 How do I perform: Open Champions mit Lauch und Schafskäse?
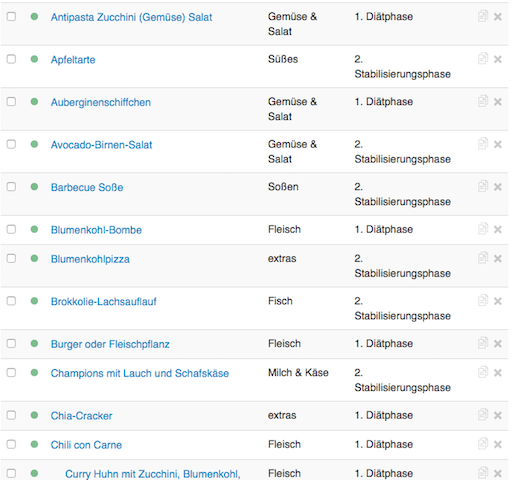click(x=140, y=373)
